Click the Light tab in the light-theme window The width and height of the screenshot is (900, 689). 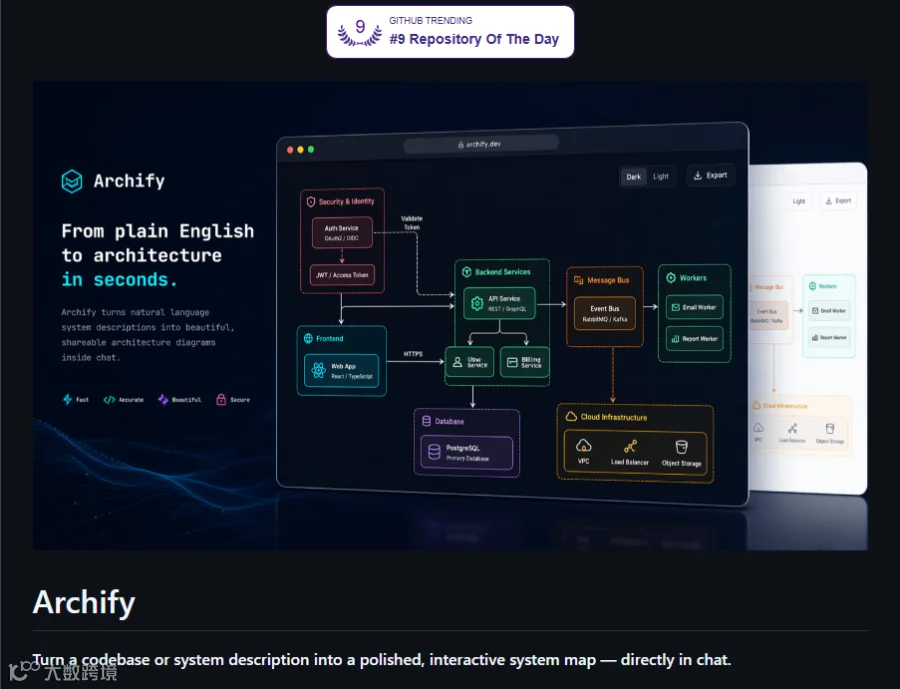pos(798,201)
